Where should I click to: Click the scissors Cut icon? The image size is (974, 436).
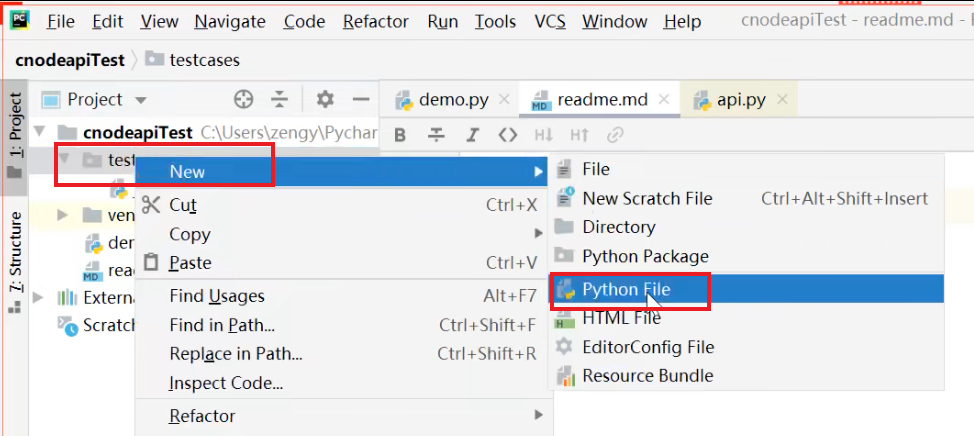click(151, 204)
